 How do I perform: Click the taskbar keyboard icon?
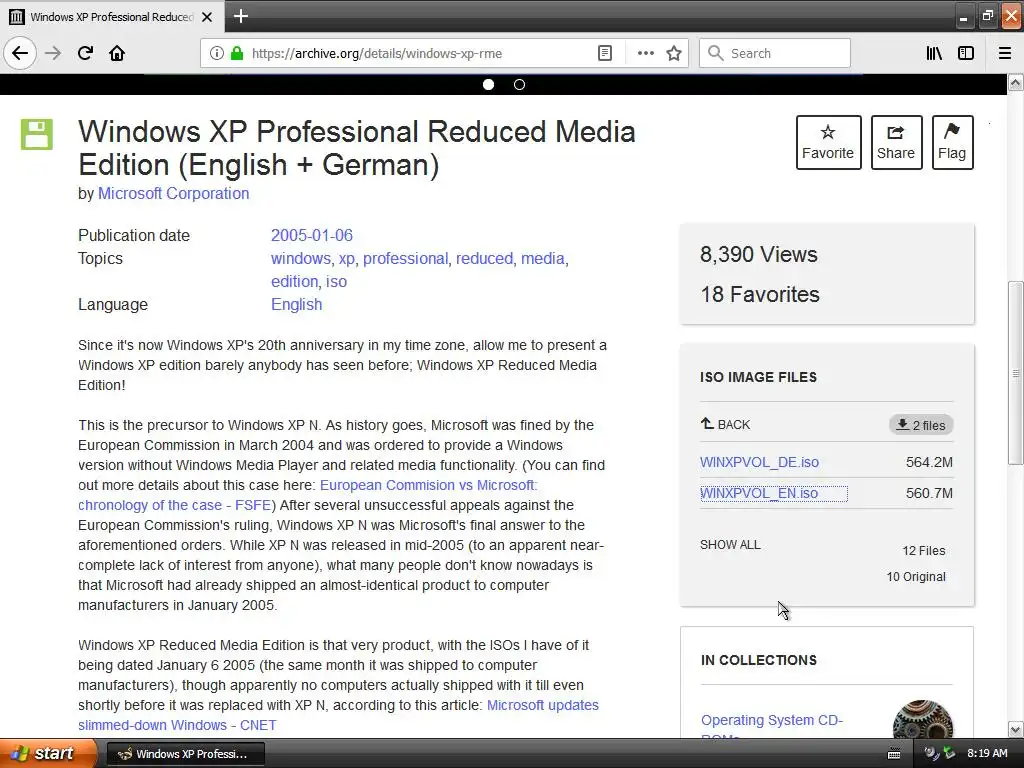coord(894,754)
